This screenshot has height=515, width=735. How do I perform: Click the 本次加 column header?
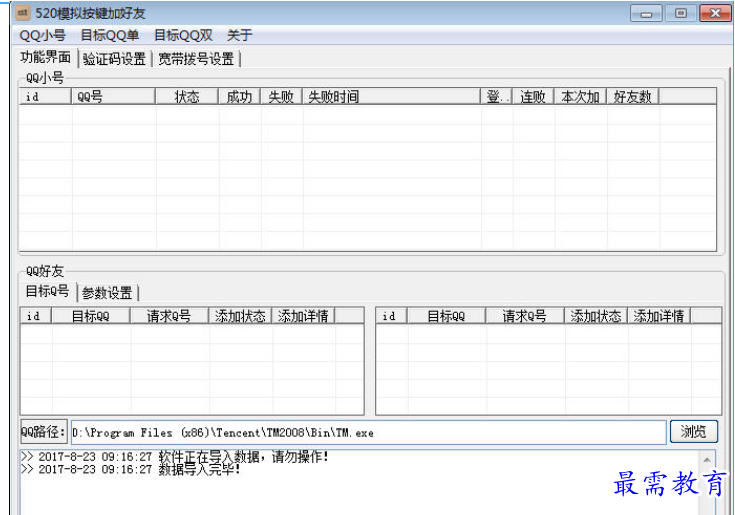click(581, 97)
